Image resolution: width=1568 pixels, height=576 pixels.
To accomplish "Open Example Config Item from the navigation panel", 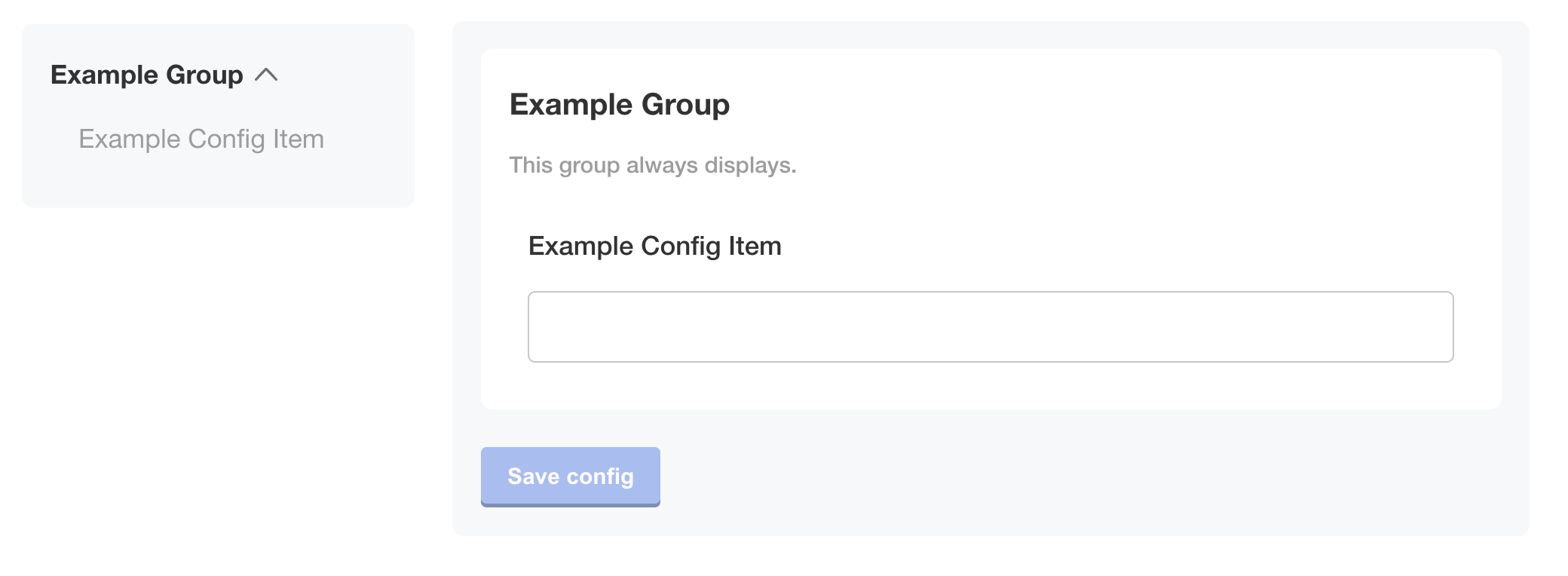I will 202,139.
